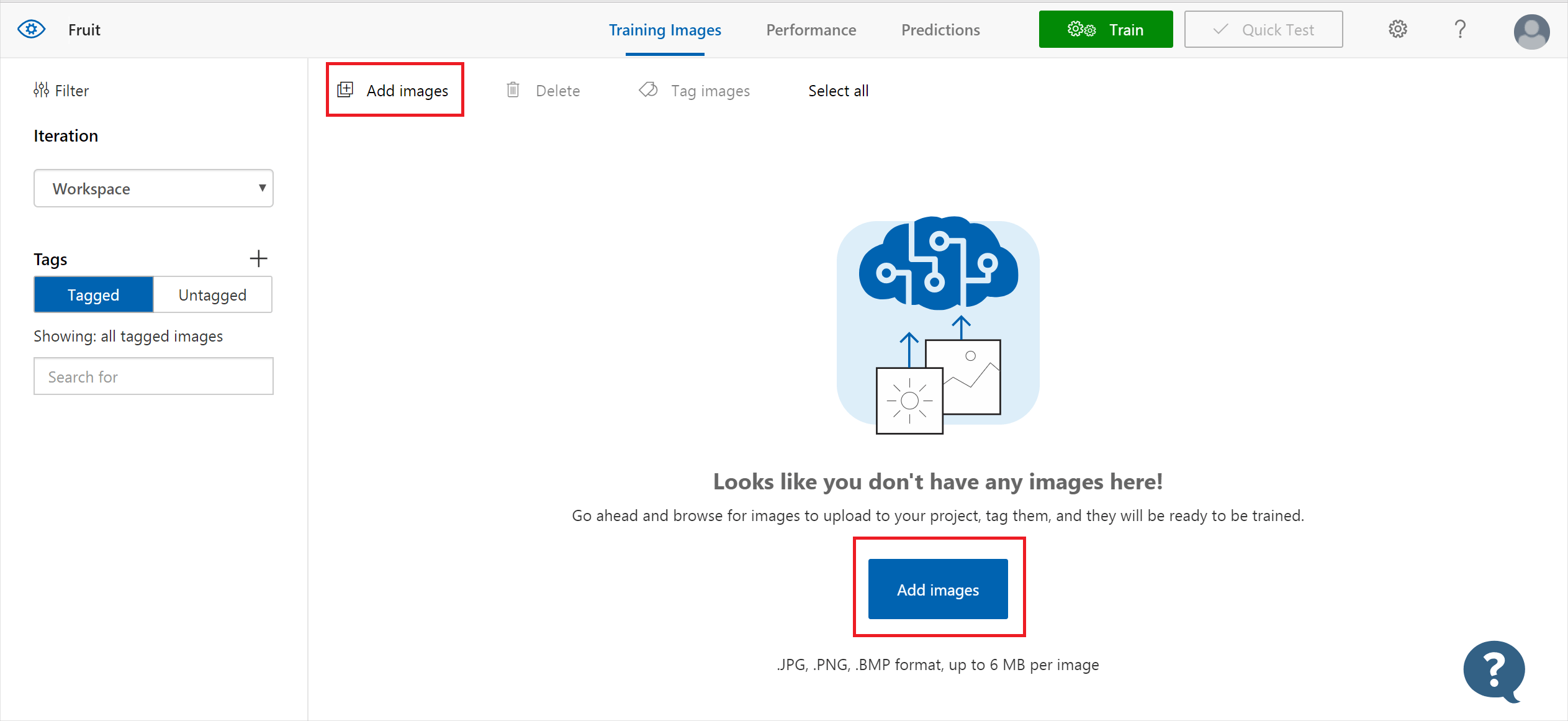
Task: Click the Custom Vision eye logo icon
Action: click(30, 28)
